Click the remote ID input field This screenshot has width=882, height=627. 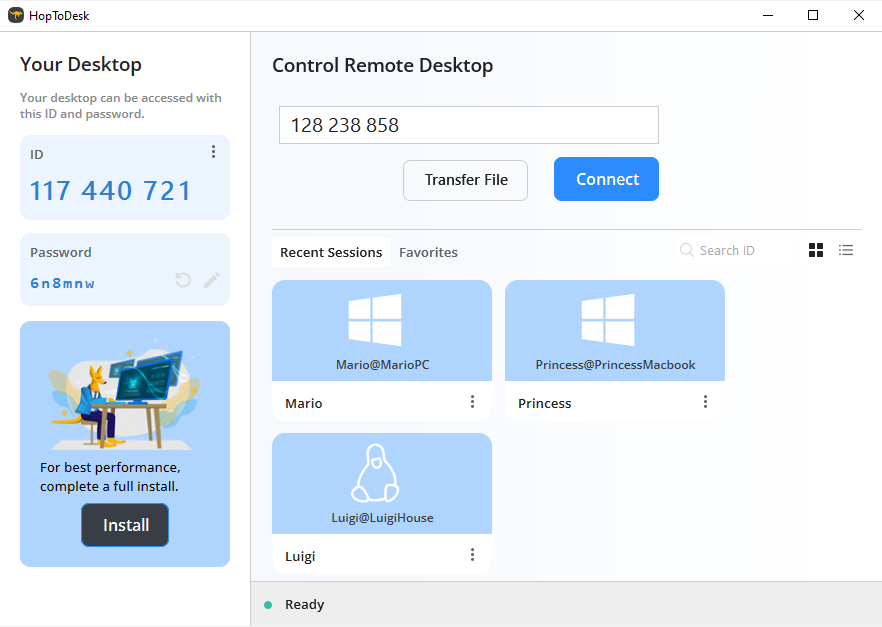[468, 125]
